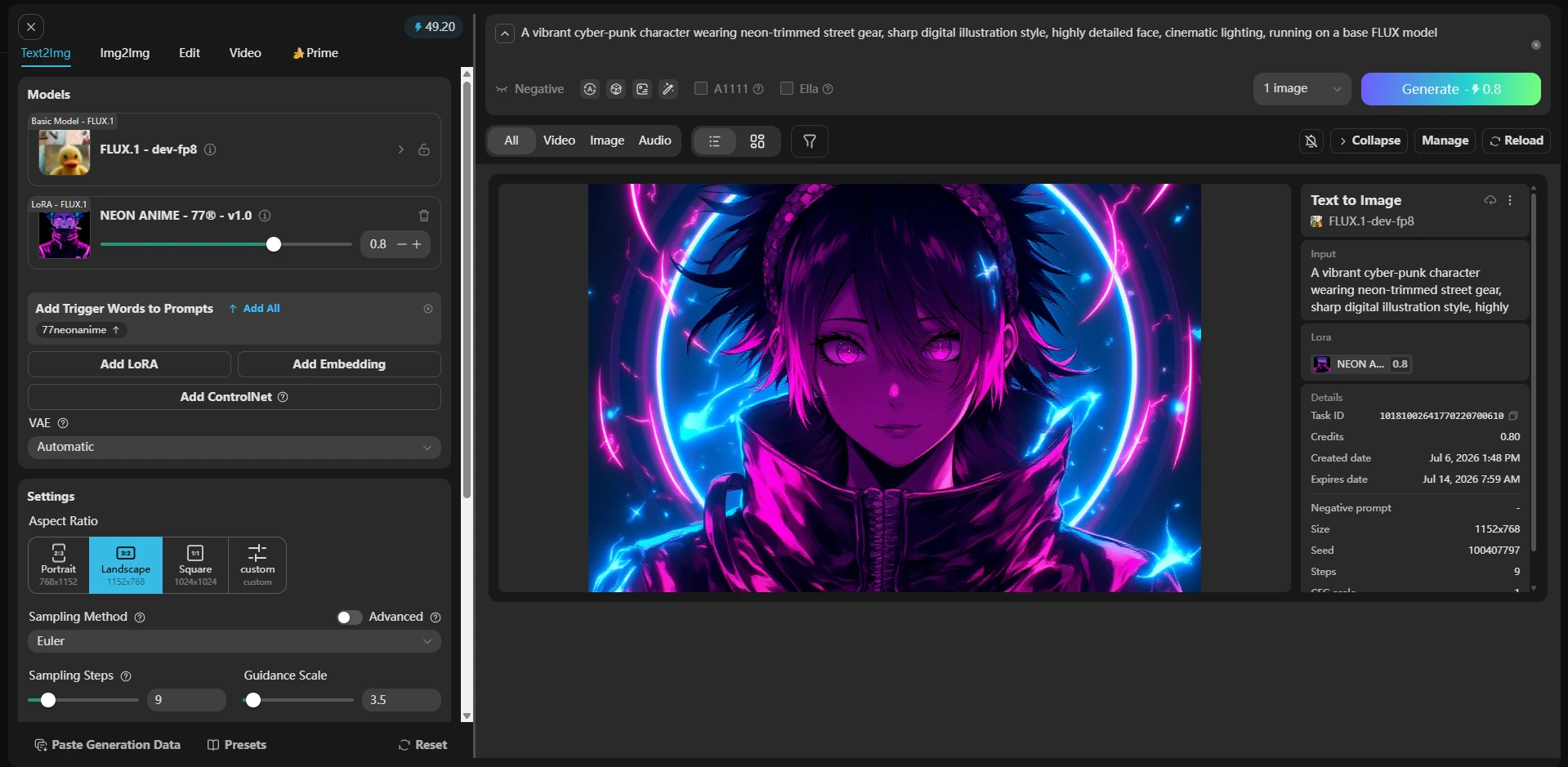Open the 1 image count dropdown

(1302, 89)
